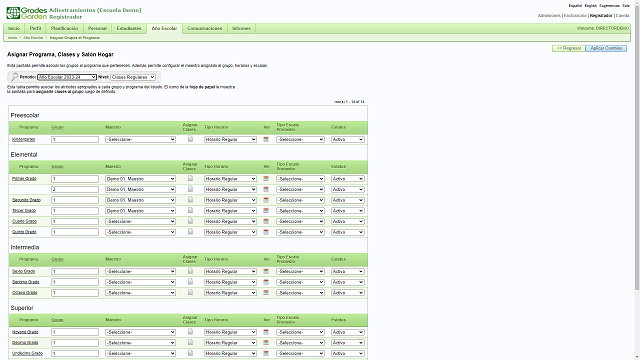Image resolution: width=640 pixels, height=360 pixels.
Task: Open Tipo Horario dropdown for Décimo Grado
Action: click(x=230, y=343)
